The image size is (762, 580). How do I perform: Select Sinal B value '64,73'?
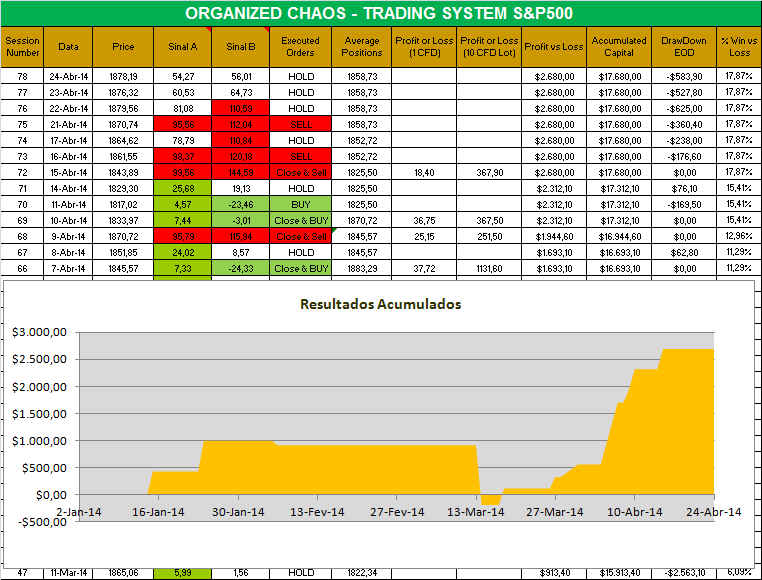(x=241, y=92)
